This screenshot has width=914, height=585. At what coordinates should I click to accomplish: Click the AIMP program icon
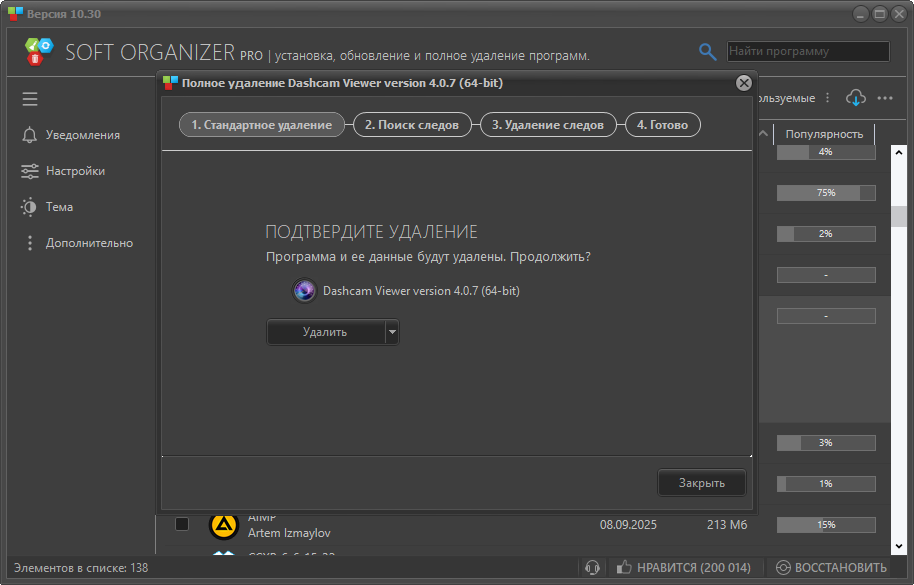coord(223,524)
